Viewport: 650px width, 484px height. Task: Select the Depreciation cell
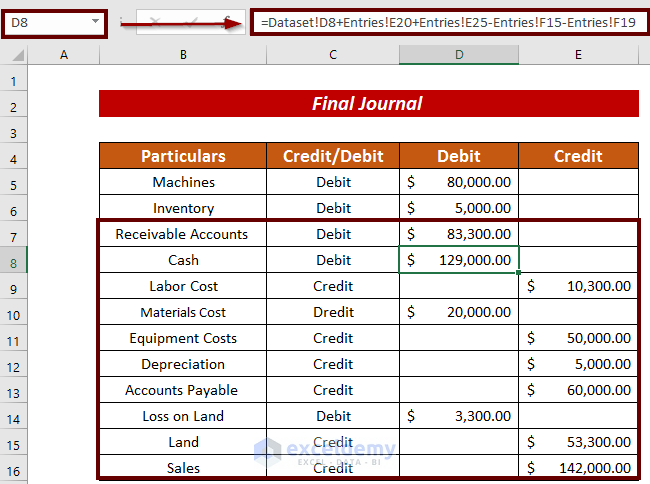(183, 364)
